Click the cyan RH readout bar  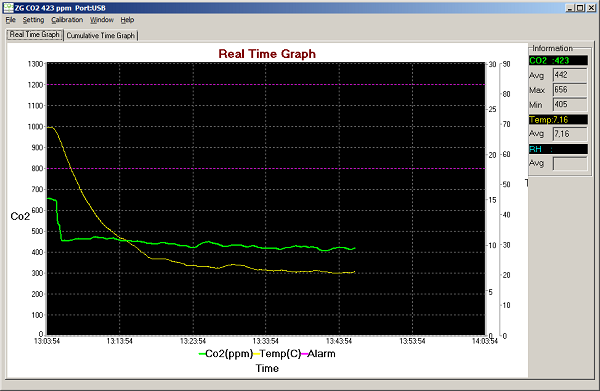pyautogui.click(x=558, y=149)
